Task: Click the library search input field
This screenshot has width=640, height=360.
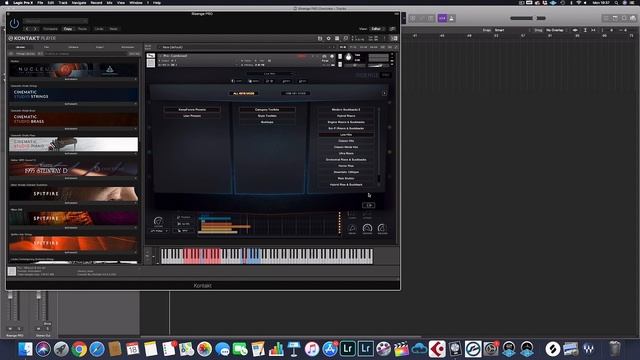Action: pyautogui.click(x=86, y=53)
